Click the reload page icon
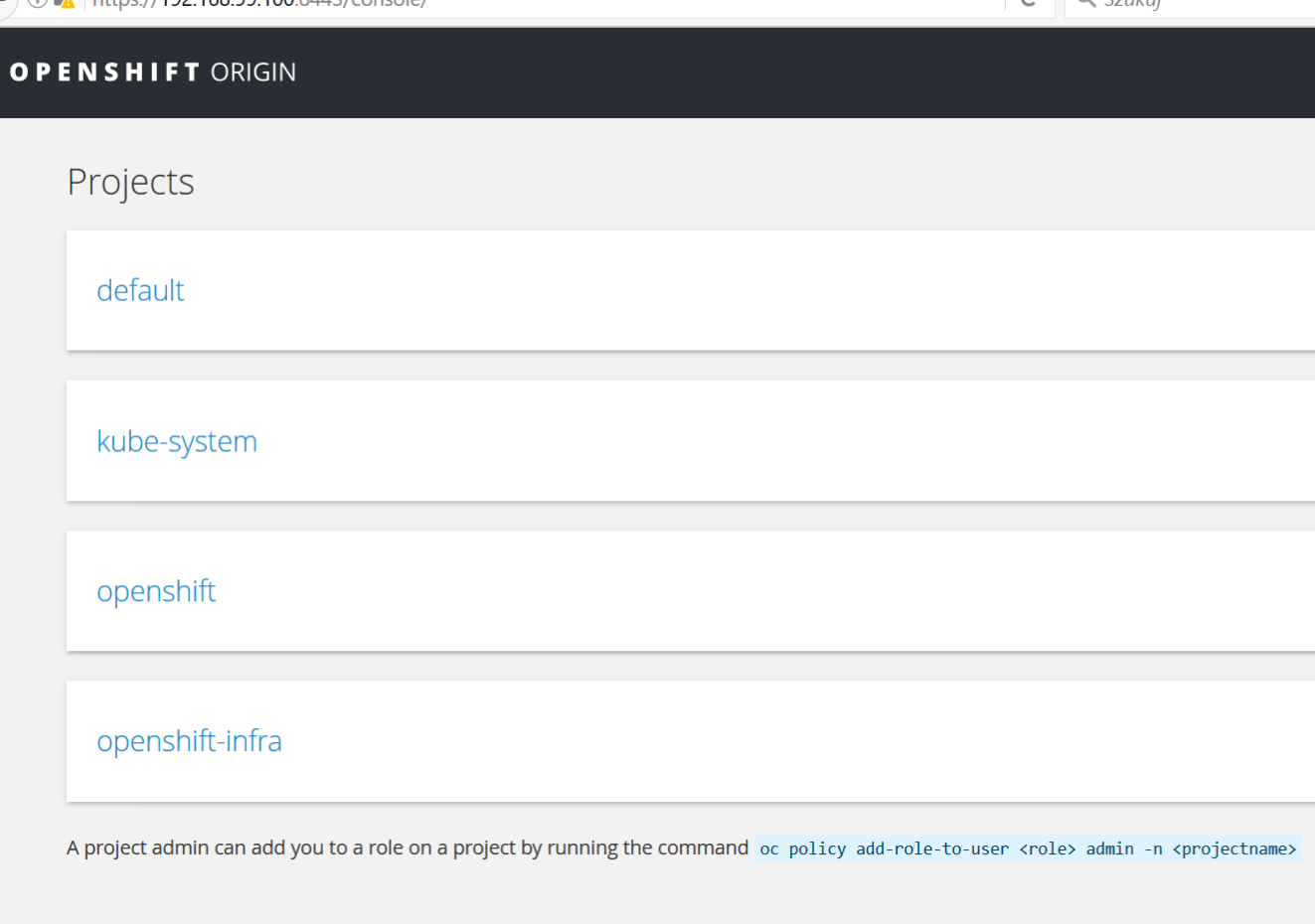The width and height of the screenshot is (1315, 924). pos(1029,3)
